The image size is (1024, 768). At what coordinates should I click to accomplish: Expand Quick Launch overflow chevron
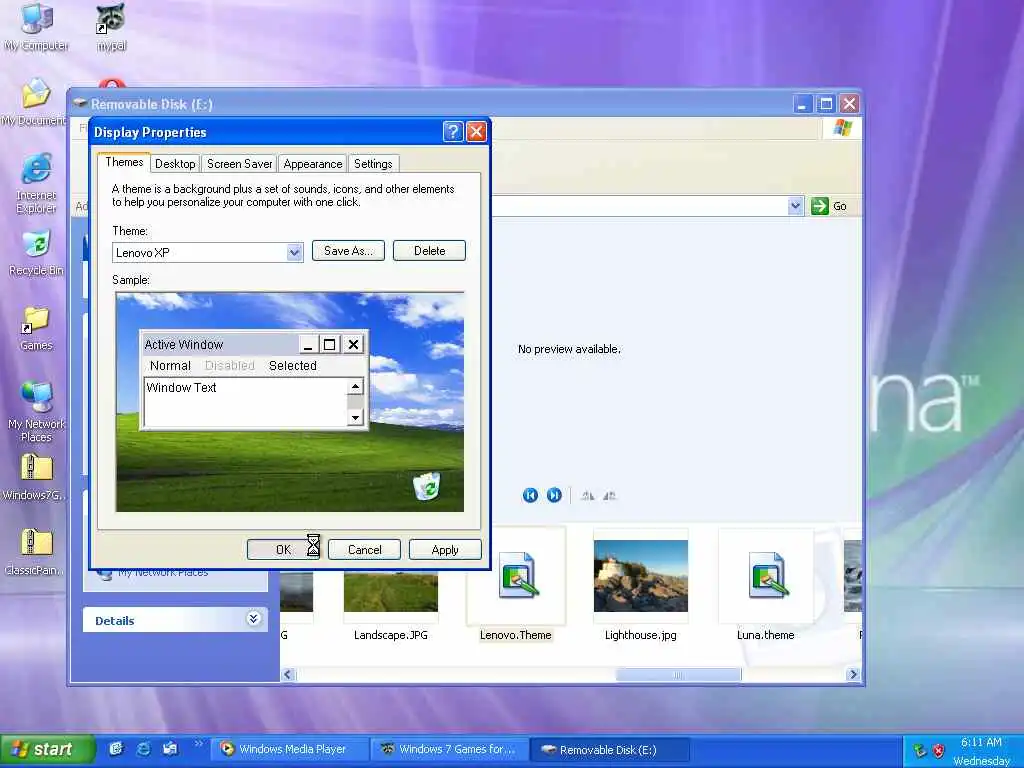click(198, 743)
